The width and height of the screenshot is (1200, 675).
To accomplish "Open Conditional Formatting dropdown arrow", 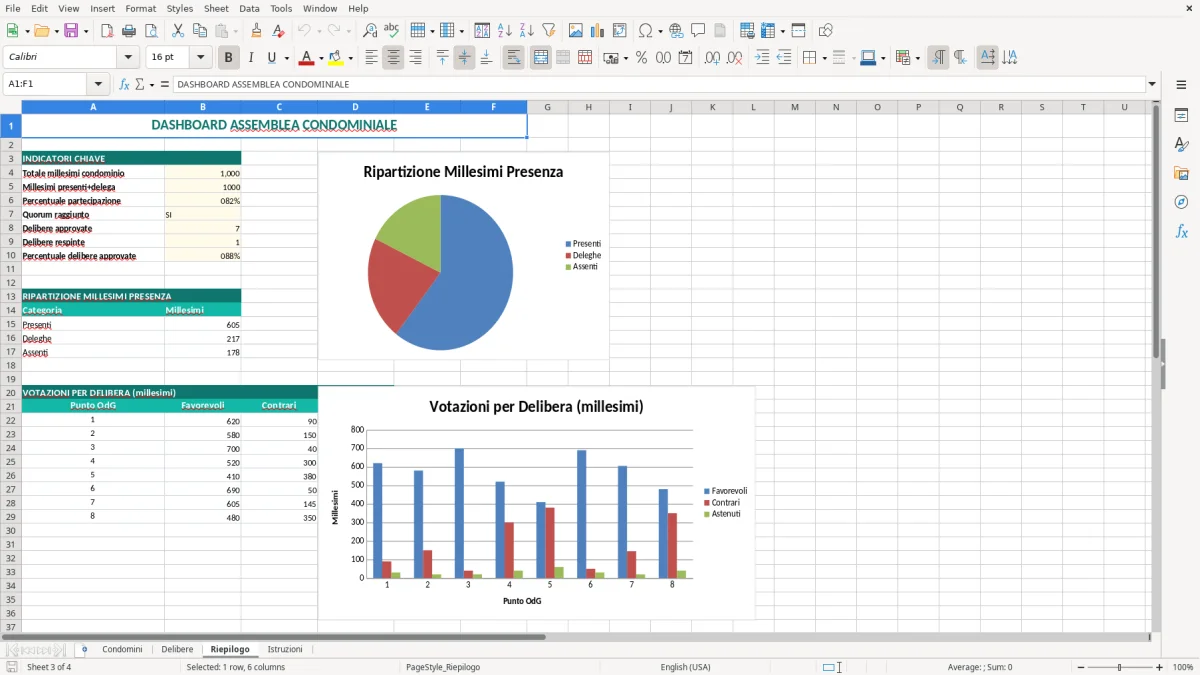I will [917, 58].
